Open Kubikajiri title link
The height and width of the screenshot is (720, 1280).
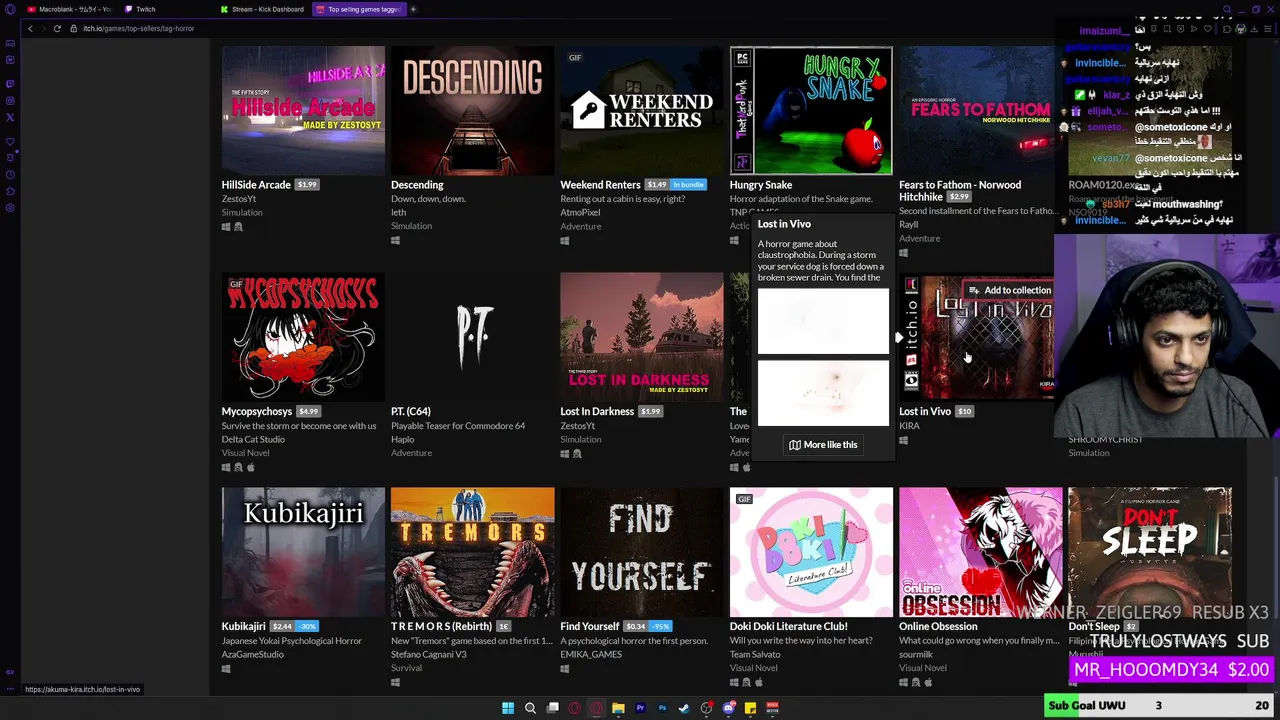tap(244, 627)
